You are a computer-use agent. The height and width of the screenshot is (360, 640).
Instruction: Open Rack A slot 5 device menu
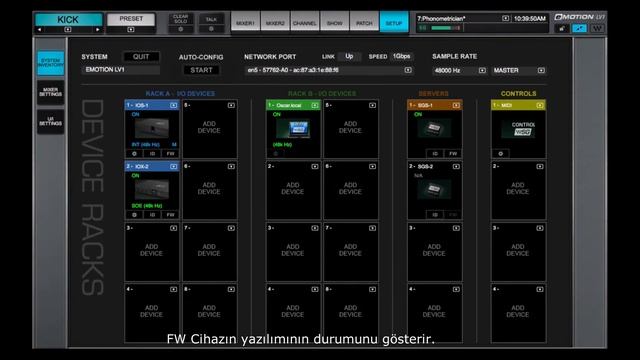click(231, 105)
